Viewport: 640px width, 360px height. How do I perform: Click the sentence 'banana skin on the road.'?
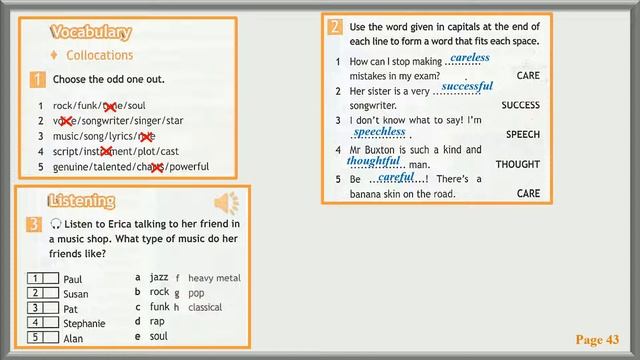402,194
